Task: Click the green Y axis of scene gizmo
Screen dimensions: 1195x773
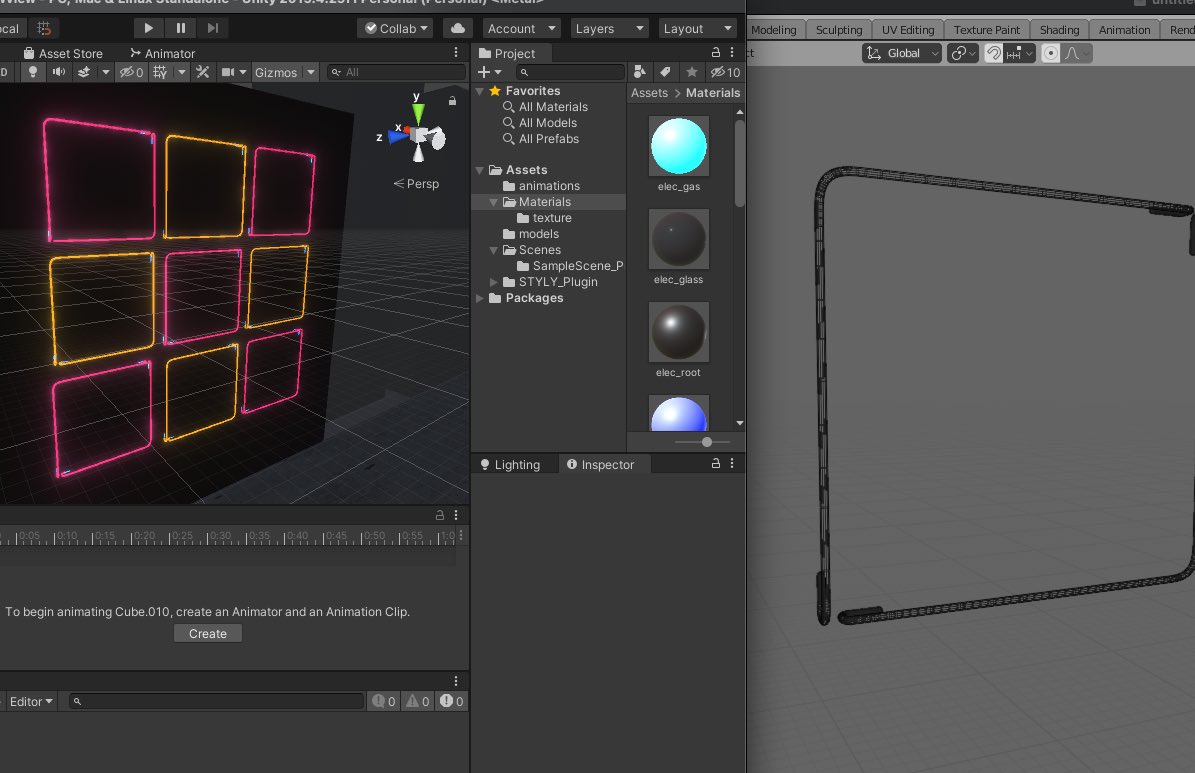Action: point(418,112)
